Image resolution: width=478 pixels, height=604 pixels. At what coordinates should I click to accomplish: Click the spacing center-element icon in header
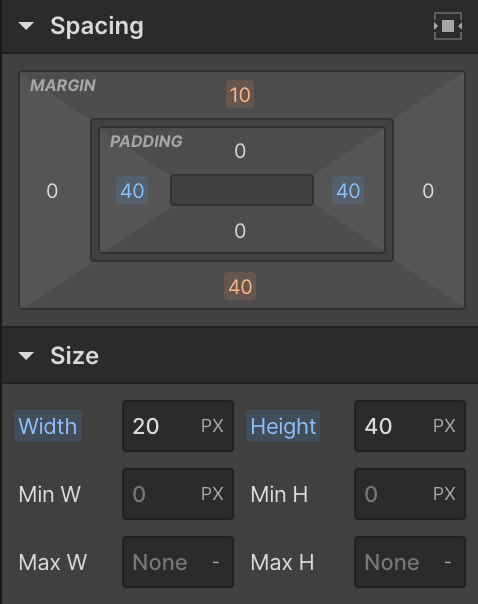click(448, 26)
